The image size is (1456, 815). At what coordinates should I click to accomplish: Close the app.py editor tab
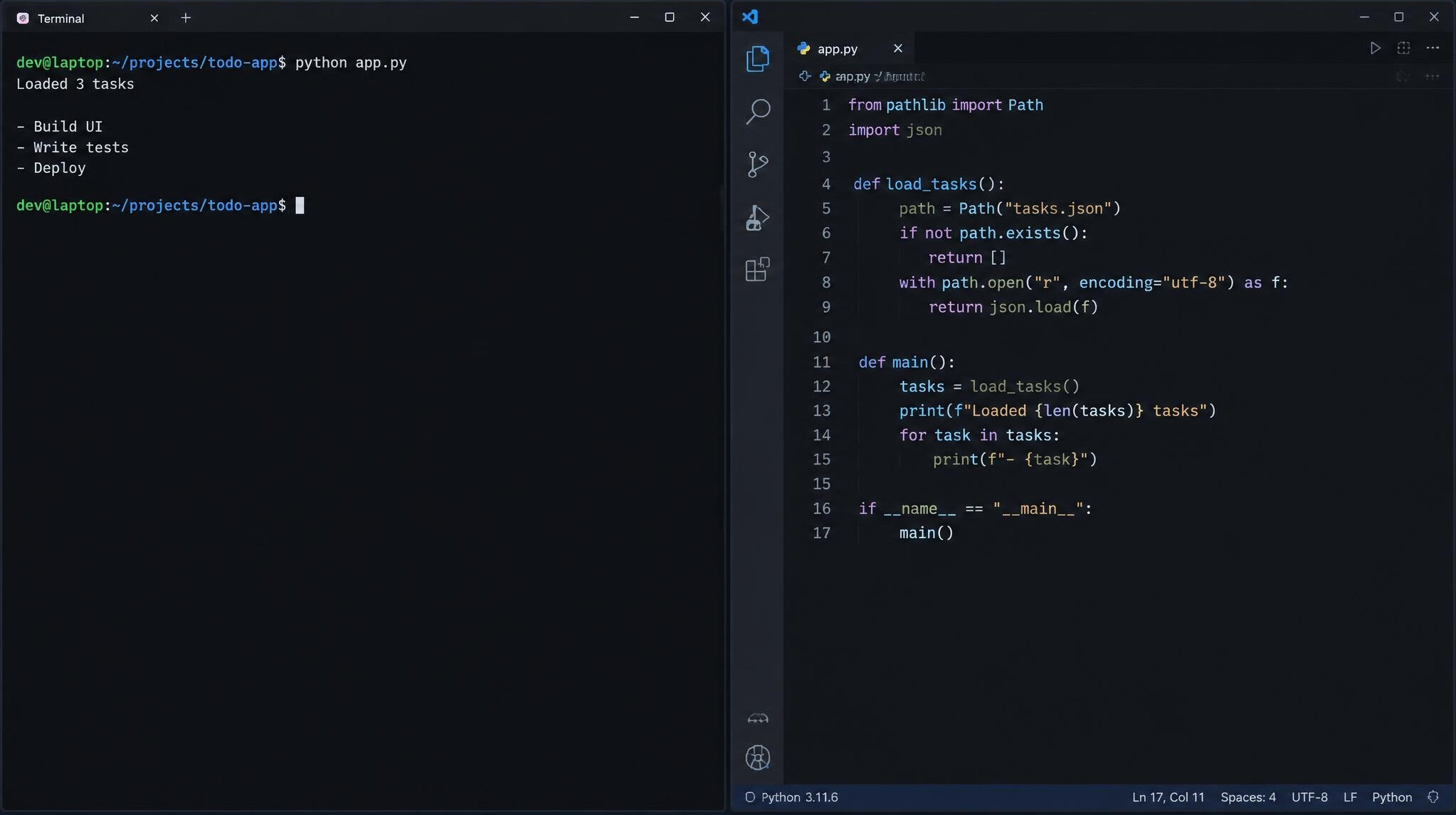(897, 48)
